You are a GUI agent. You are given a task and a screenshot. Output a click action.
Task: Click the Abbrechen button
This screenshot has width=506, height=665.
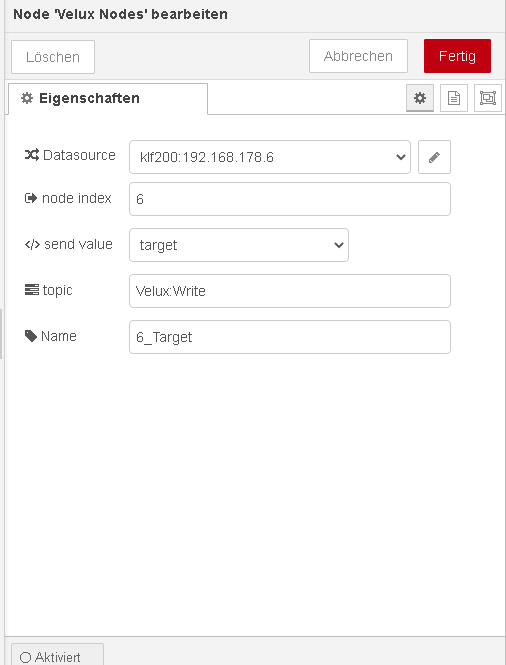[358, 56]
